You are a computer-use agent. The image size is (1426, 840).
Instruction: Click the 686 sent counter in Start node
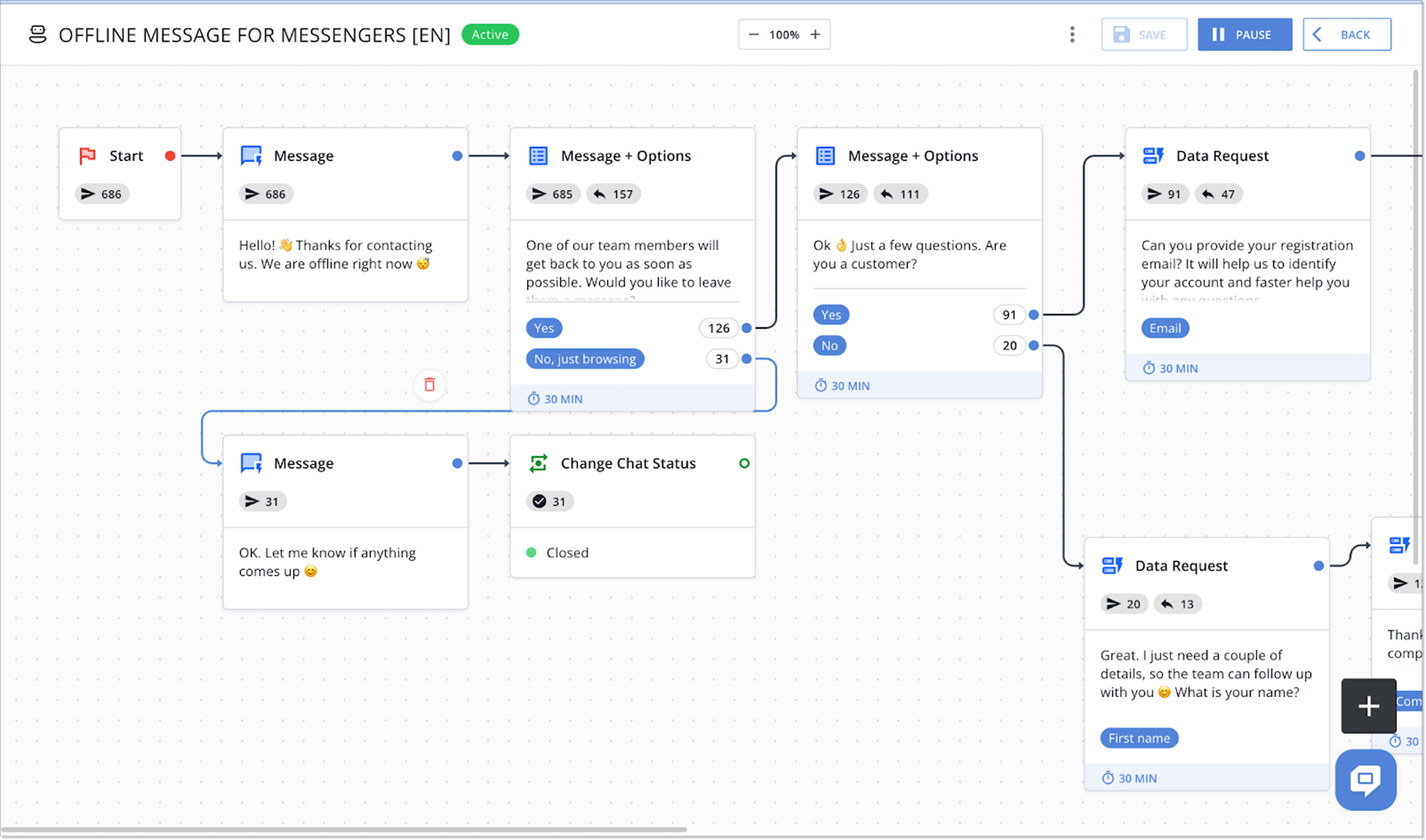click(102, 194)
